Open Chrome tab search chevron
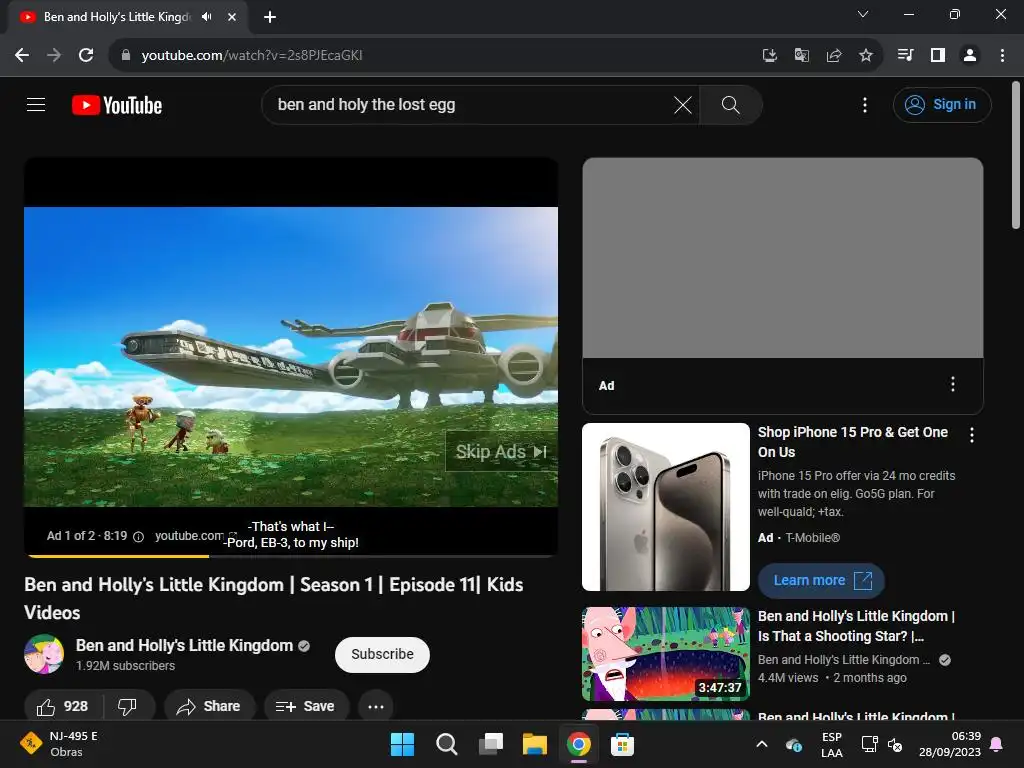This screenshot has height=768, width=1024. pyautogui.click(x=863, y=14)
